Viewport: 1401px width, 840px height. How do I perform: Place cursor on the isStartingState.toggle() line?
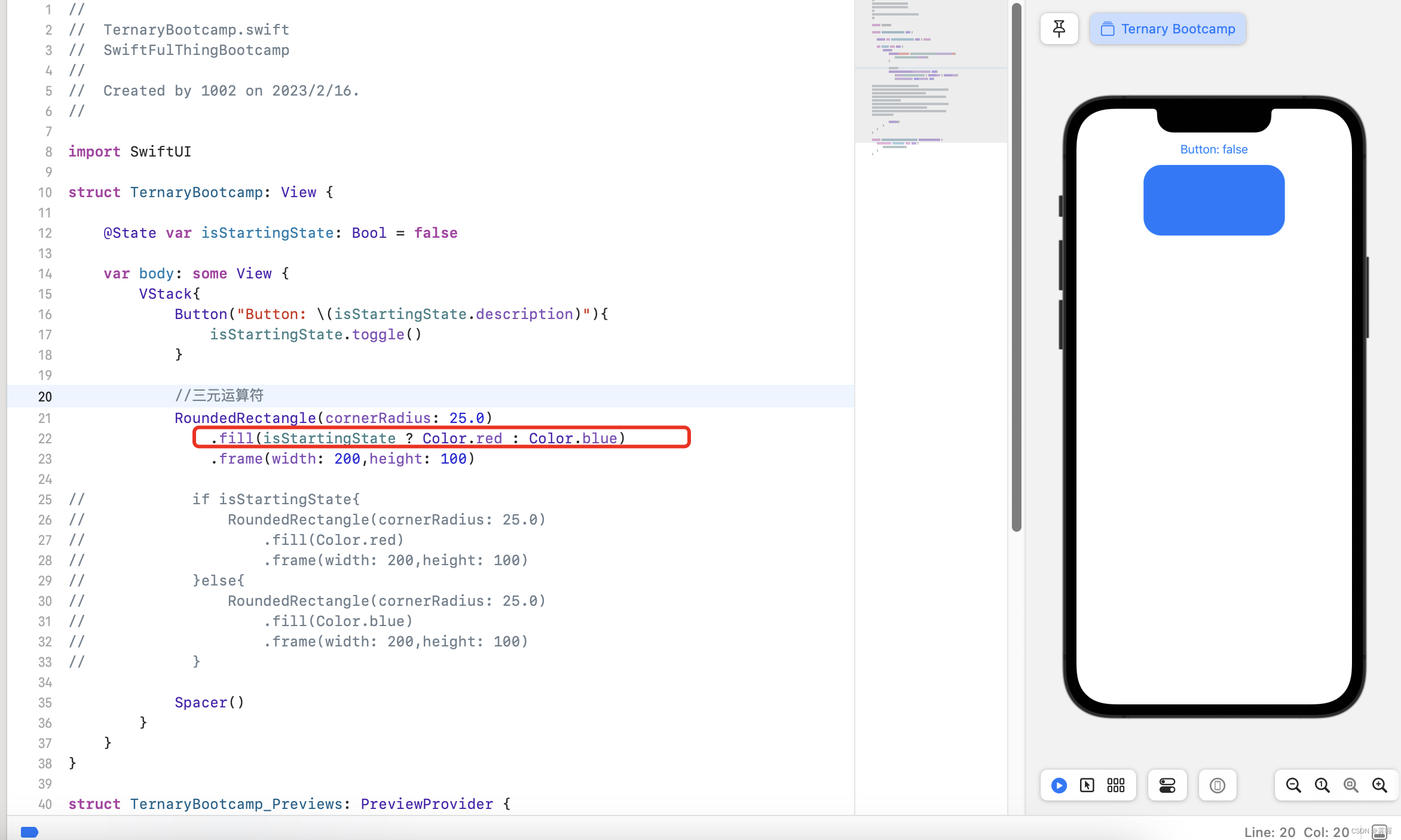(x=316, y=335)
